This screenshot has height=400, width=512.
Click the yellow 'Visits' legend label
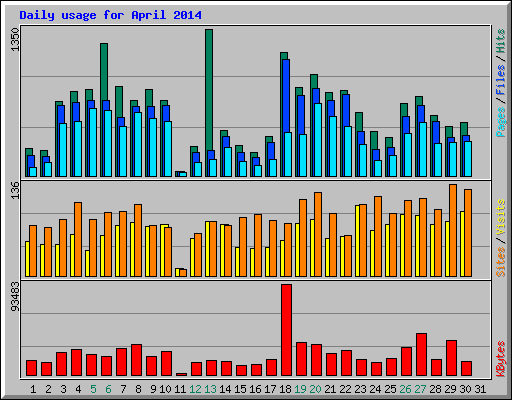501,218
